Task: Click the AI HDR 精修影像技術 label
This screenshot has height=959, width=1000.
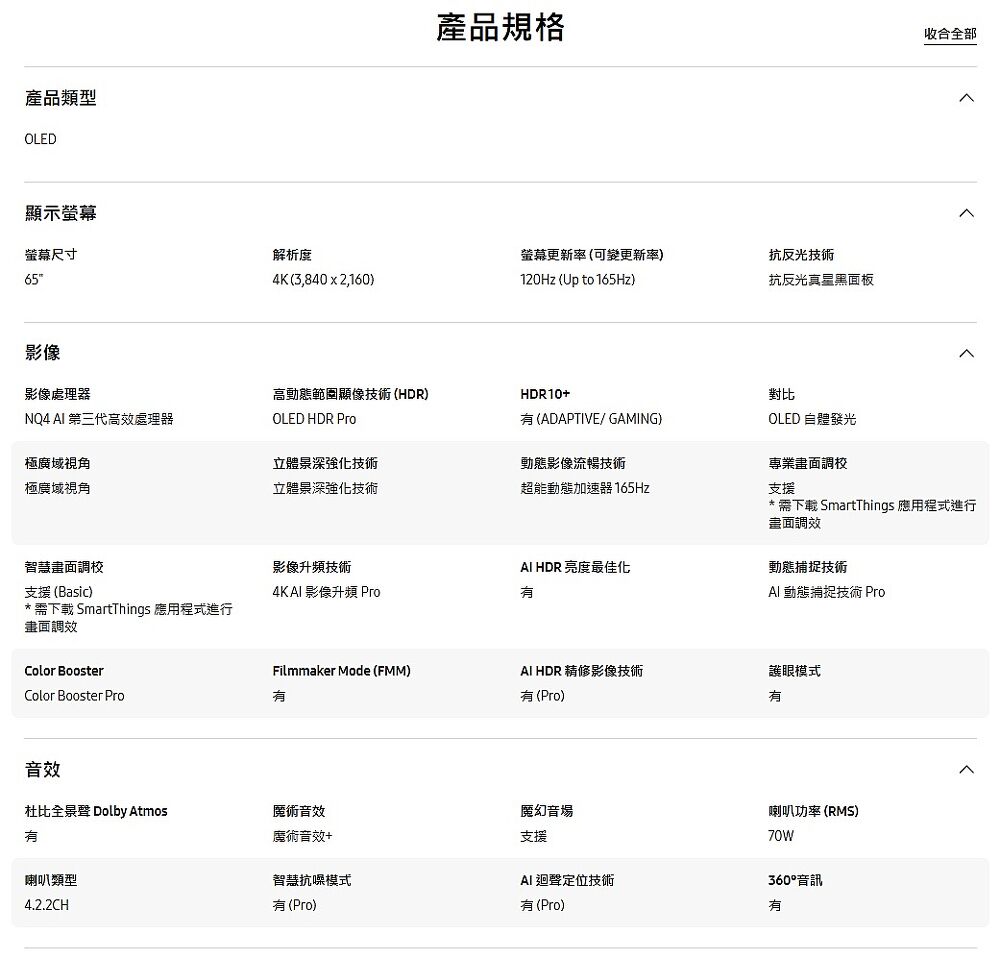Action: (x=582, y=671)
